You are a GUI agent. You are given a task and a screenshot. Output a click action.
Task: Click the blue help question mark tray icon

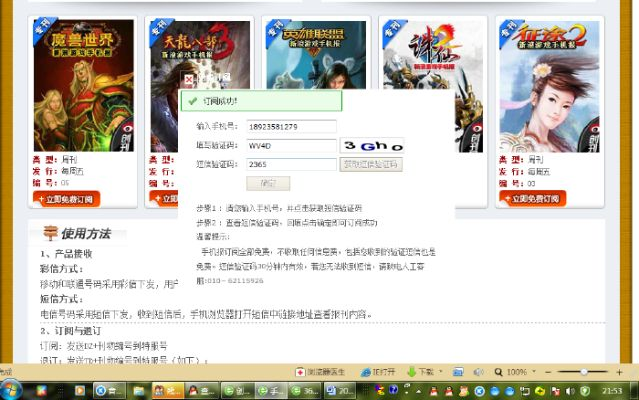tap(393, 390)
